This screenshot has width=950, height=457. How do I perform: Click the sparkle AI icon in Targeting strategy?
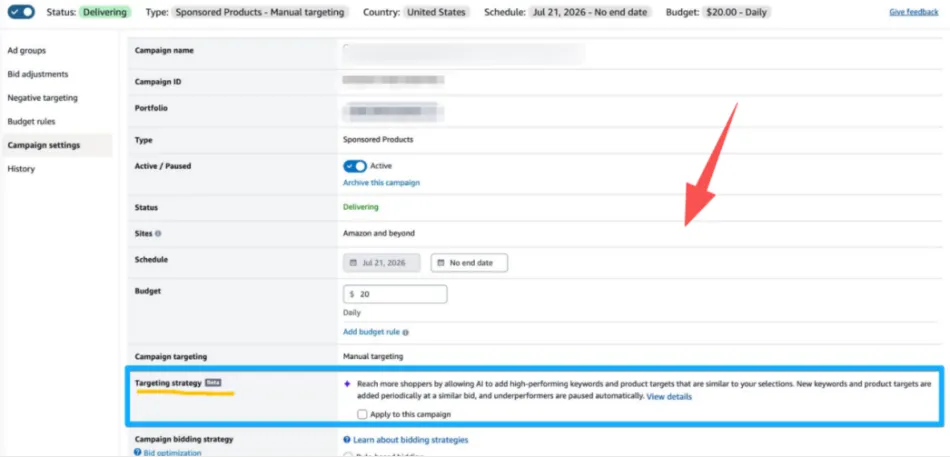tap(347, 384)
